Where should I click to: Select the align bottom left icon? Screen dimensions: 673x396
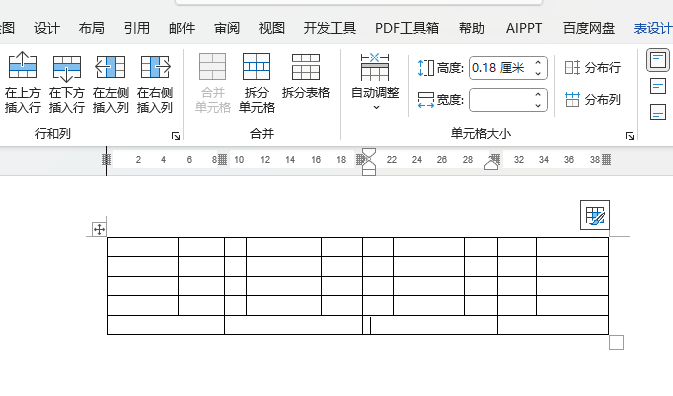(x=658, y=112)
